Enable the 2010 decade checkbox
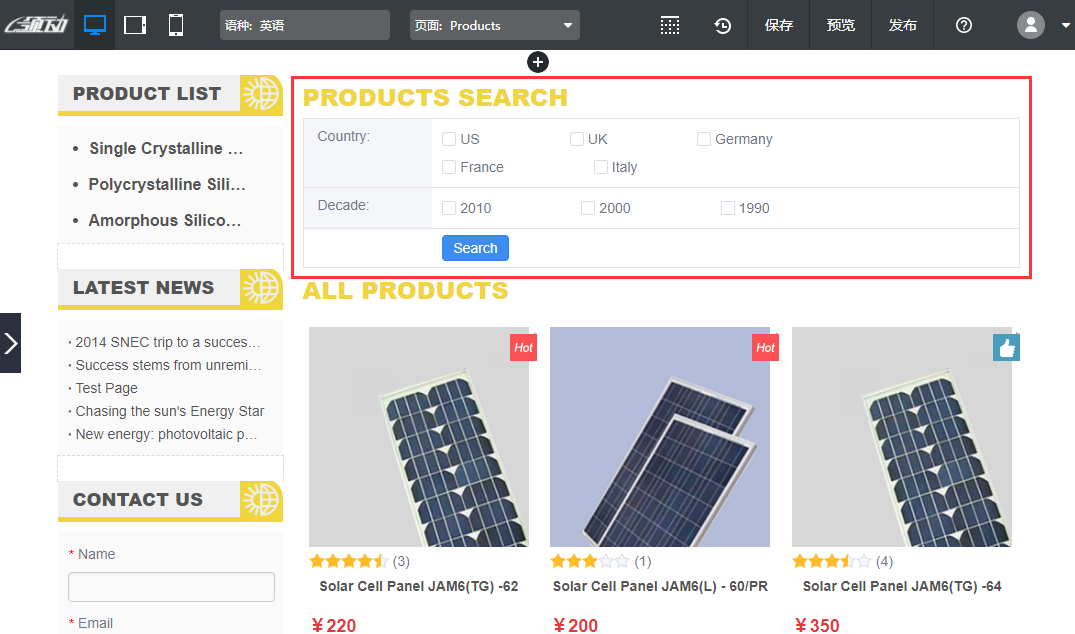1075x634 pixels. coord(449,208)
